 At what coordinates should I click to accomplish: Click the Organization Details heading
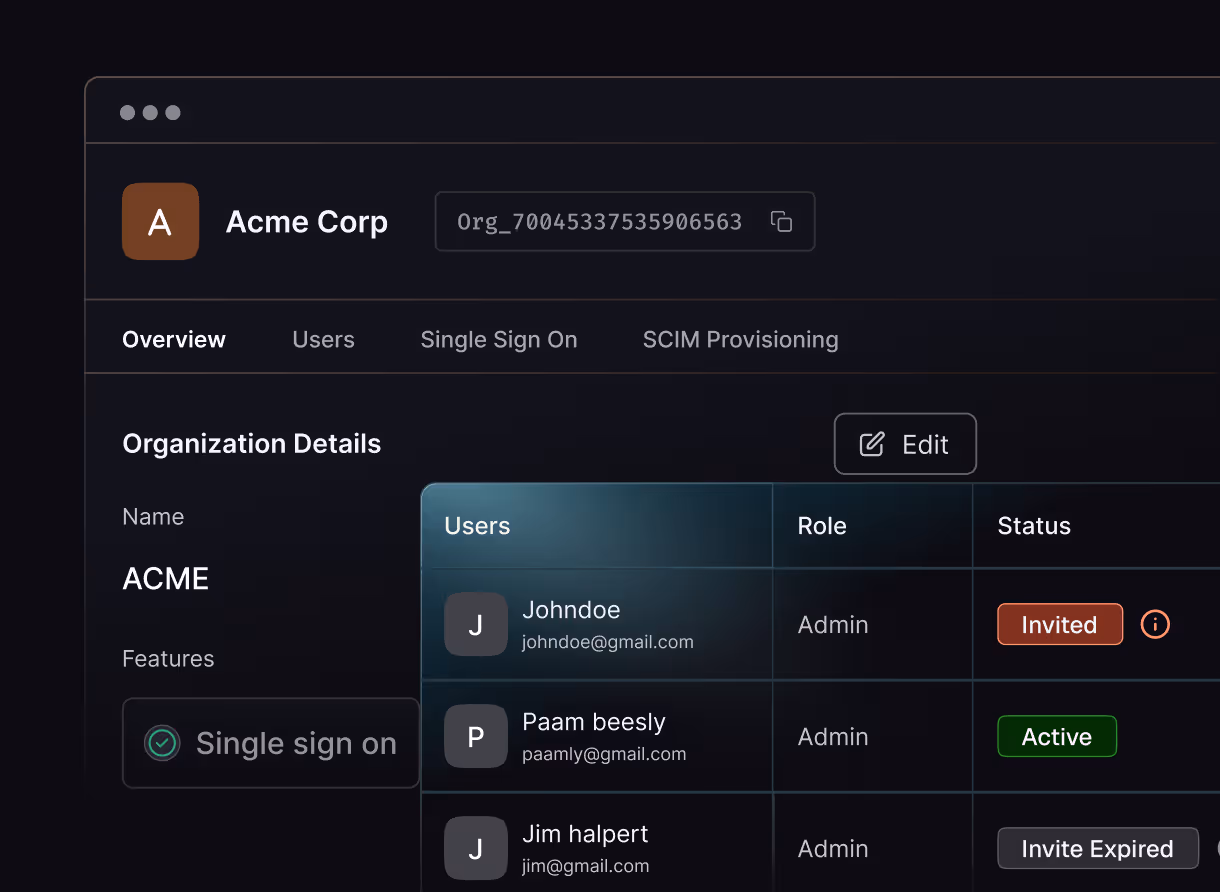click(252, 444)
